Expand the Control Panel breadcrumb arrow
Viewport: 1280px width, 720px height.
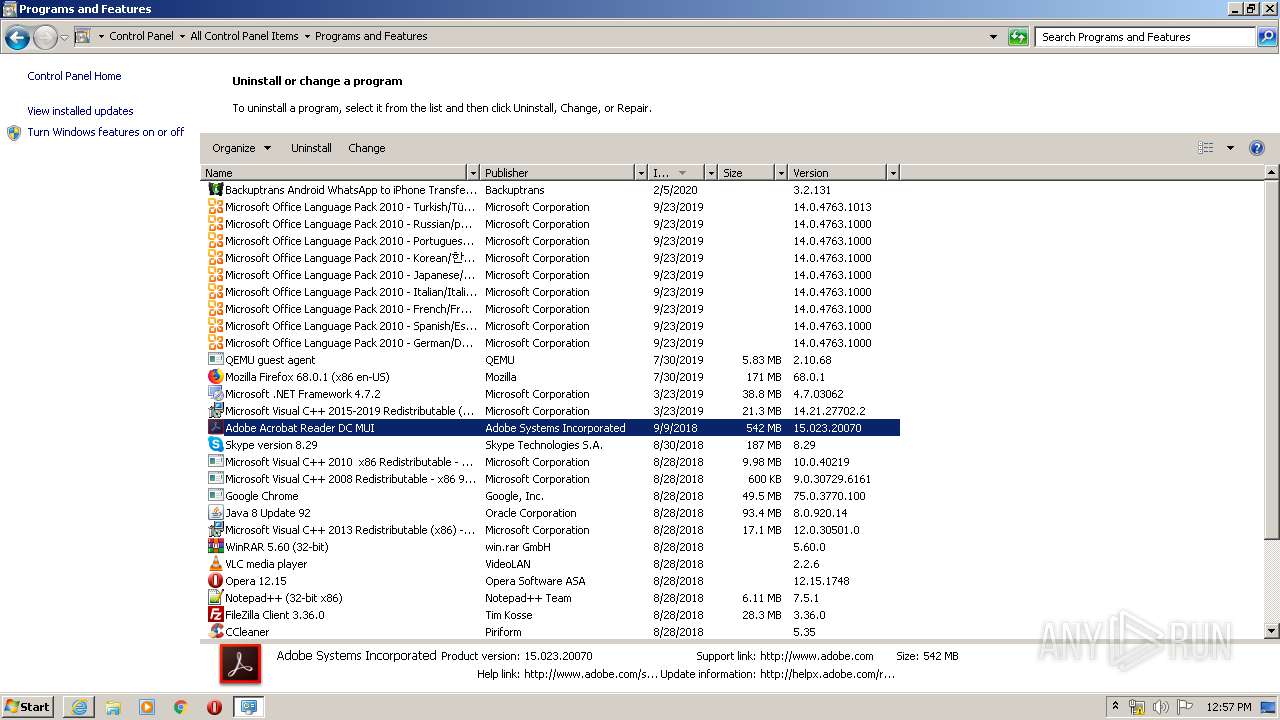pos(182,37)
